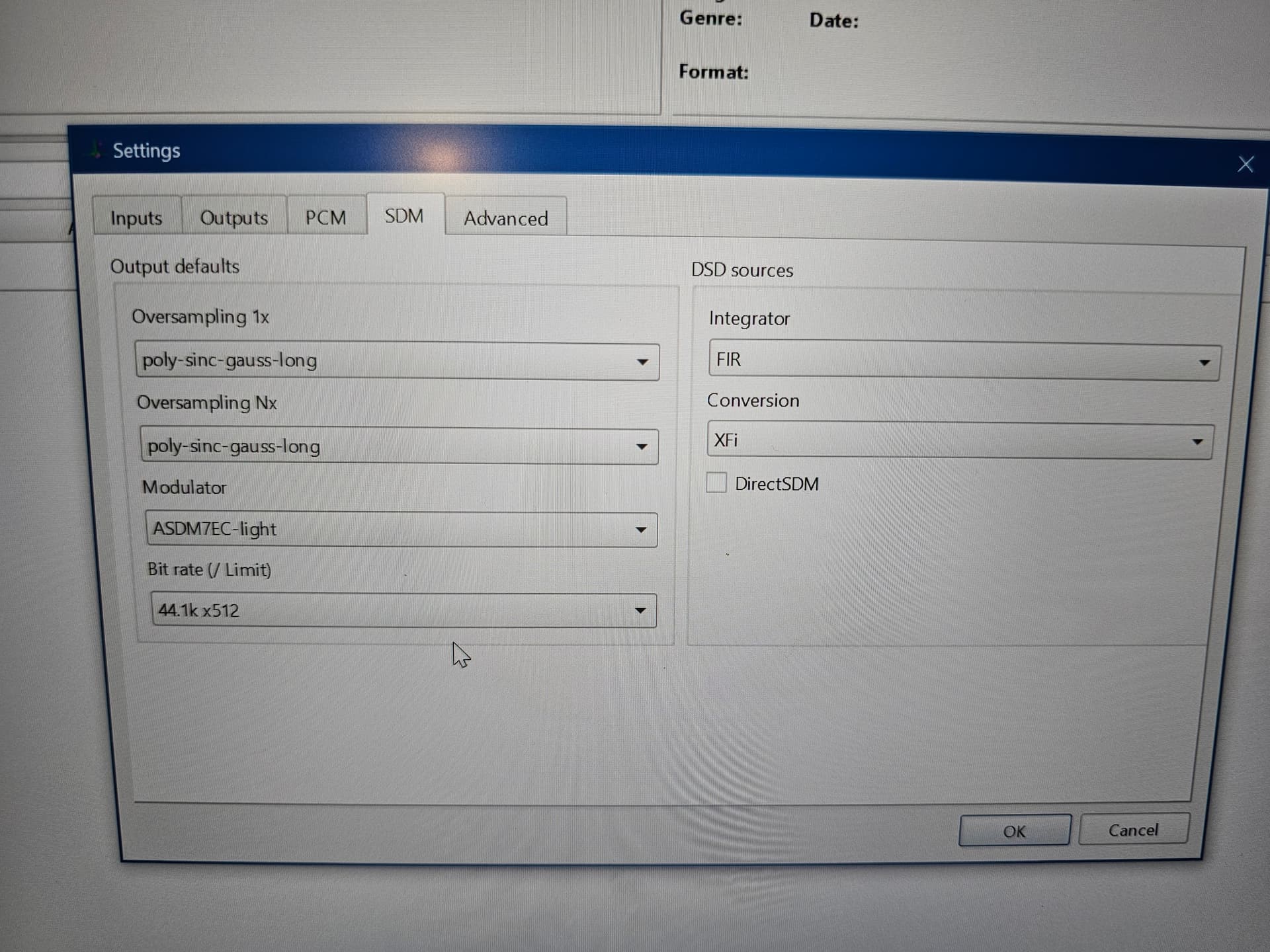Open the Conversion XFi dropdown
This screenshot has height=952, width=1270.
[960, 441]
